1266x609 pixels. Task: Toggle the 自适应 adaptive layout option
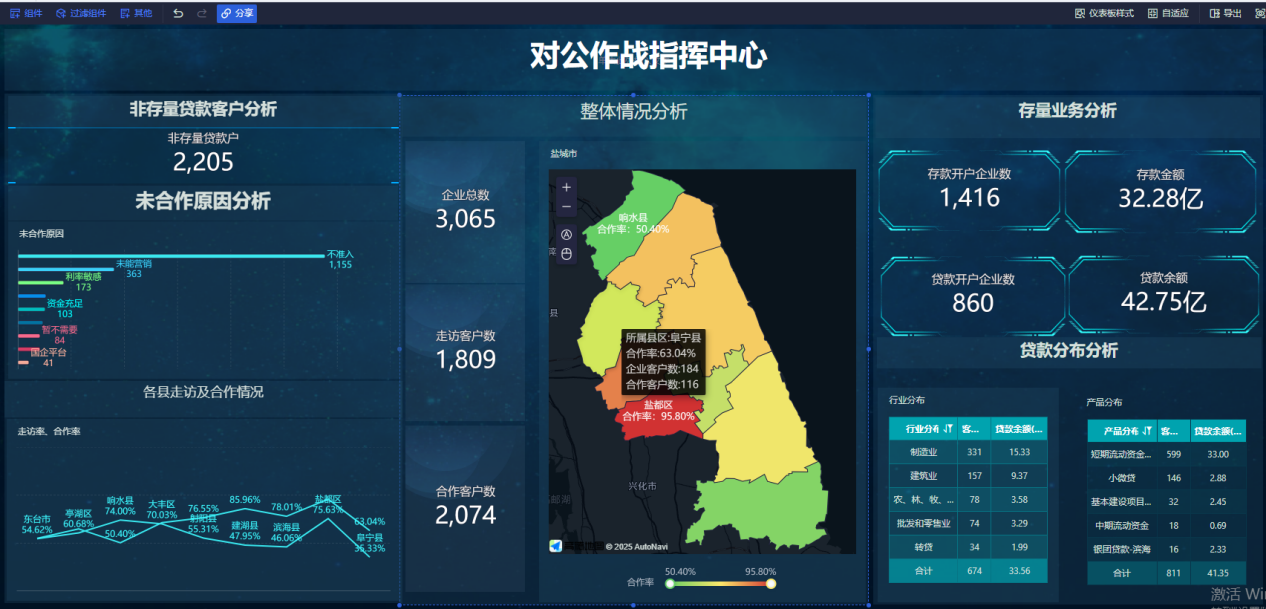(1168, 13)
